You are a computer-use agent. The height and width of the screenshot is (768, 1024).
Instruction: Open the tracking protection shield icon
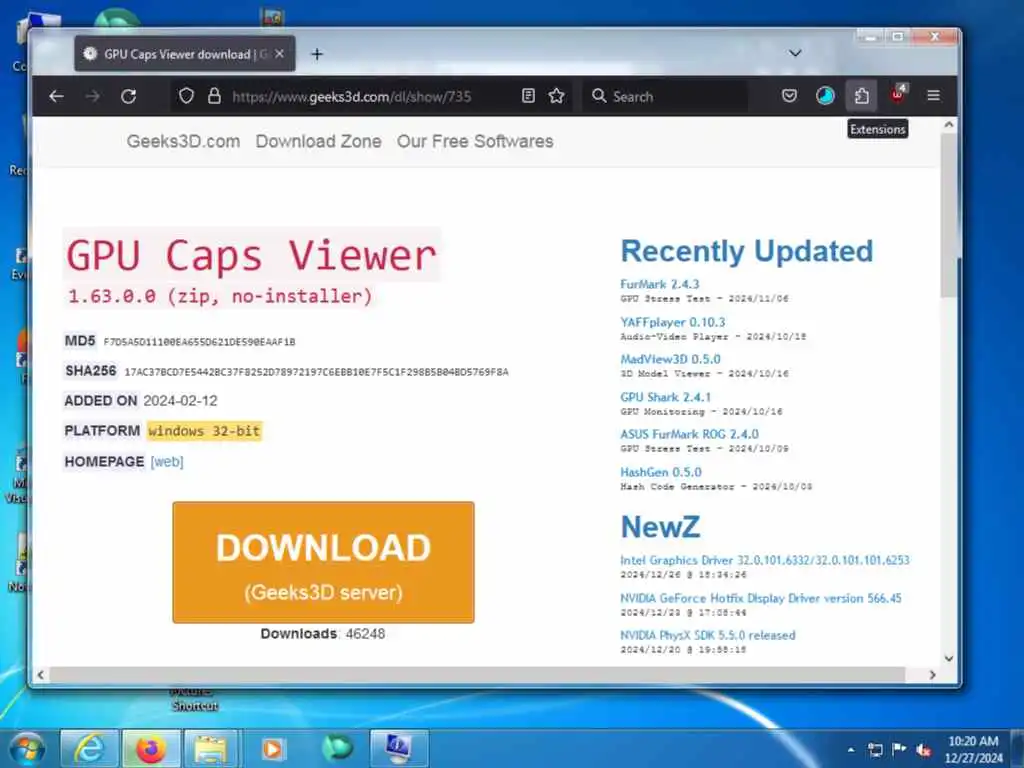pos(186,96)
